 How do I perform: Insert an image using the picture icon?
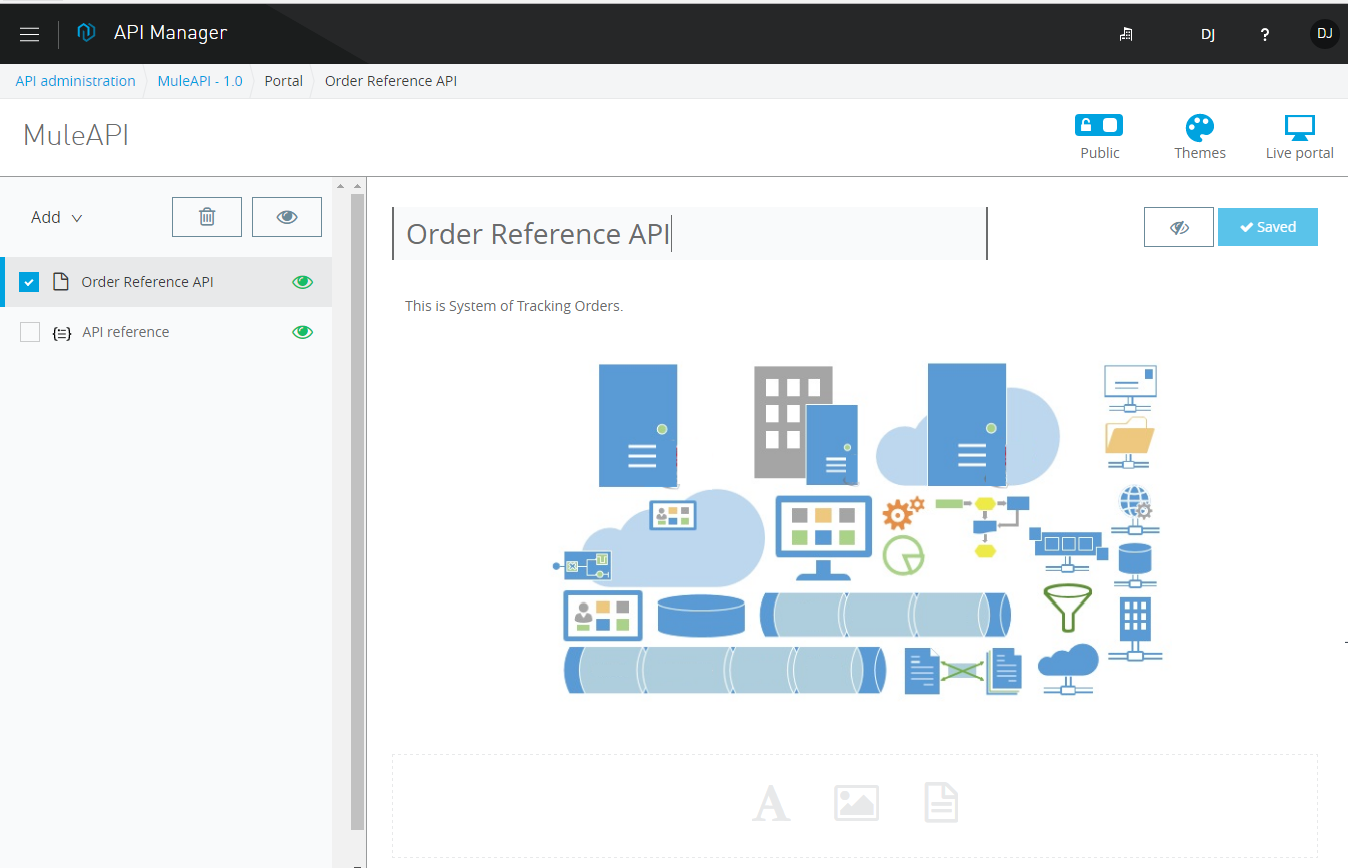[855, 802]
